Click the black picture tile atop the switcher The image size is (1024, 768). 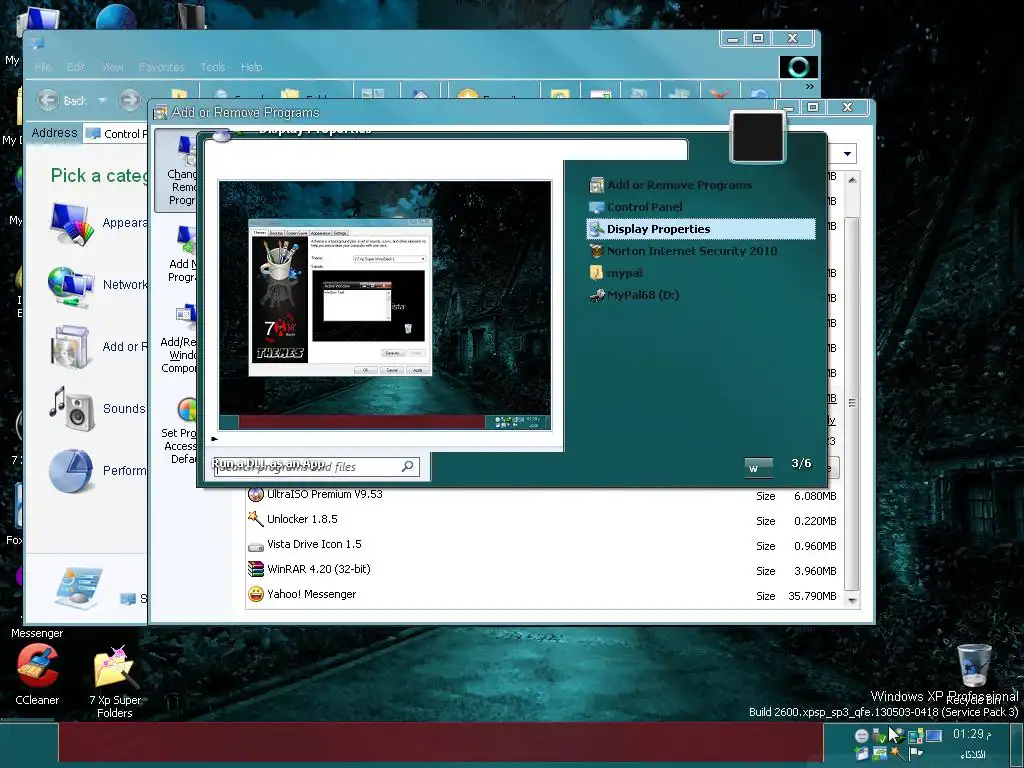click(758, 137)
